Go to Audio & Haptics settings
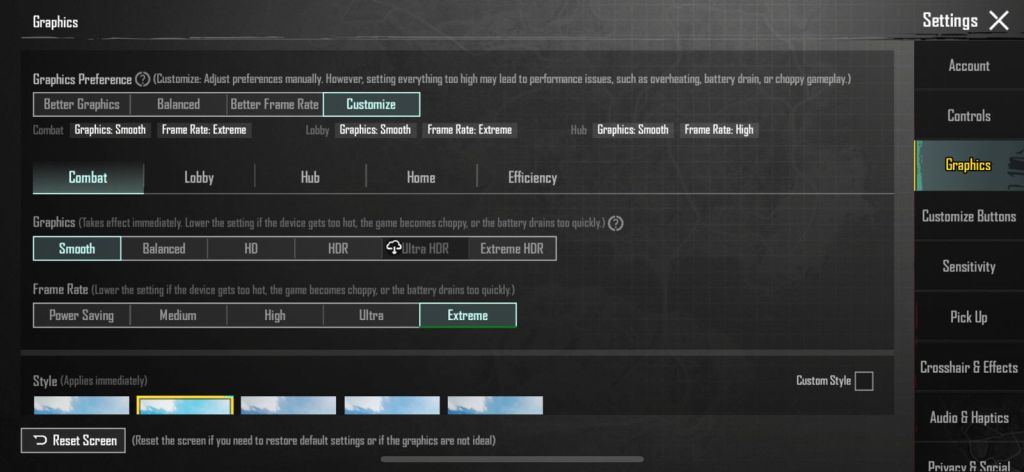The width and height of the screenshot is (1024, 472). point(968,418)
